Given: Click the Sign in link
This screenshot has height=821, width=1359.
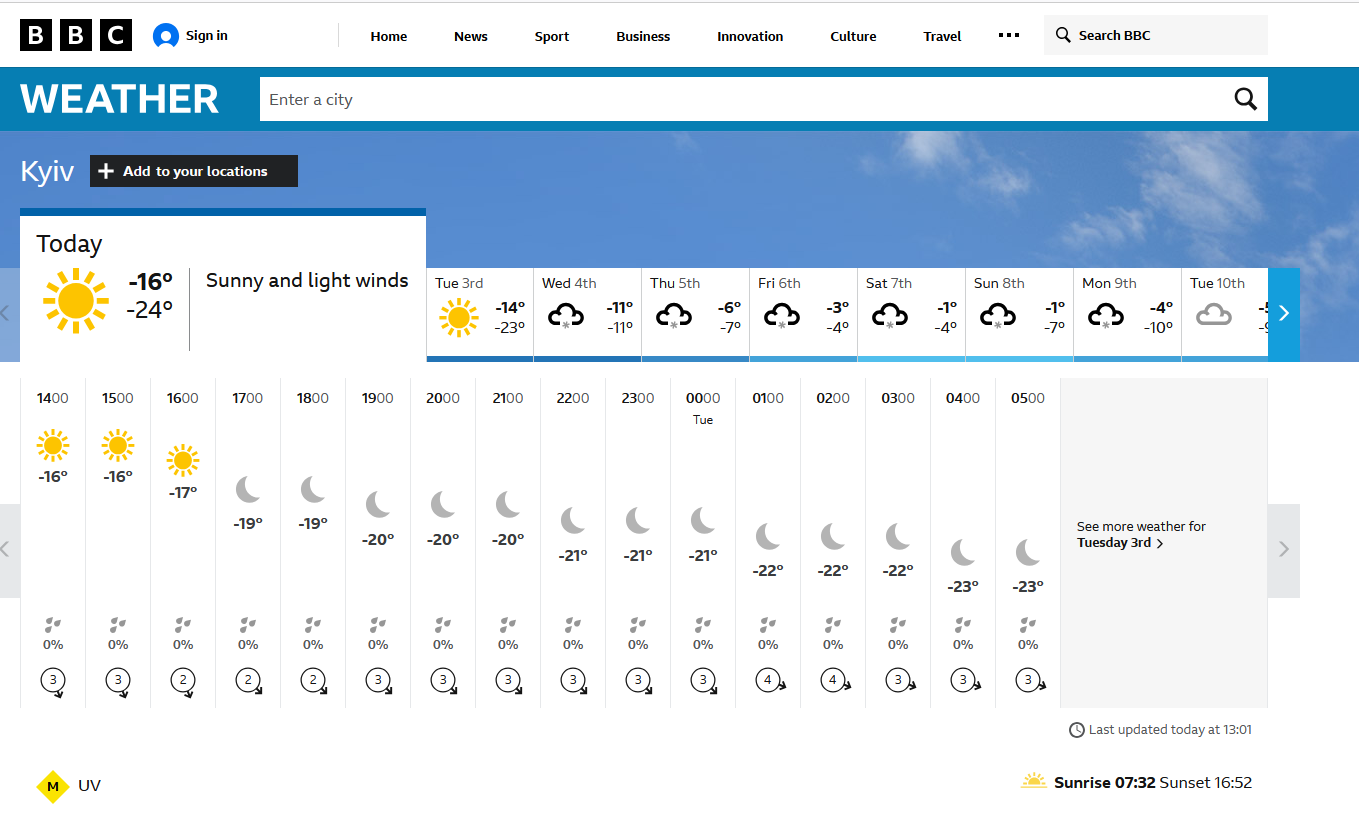Looking at the screenshot, I should point(190,36).
